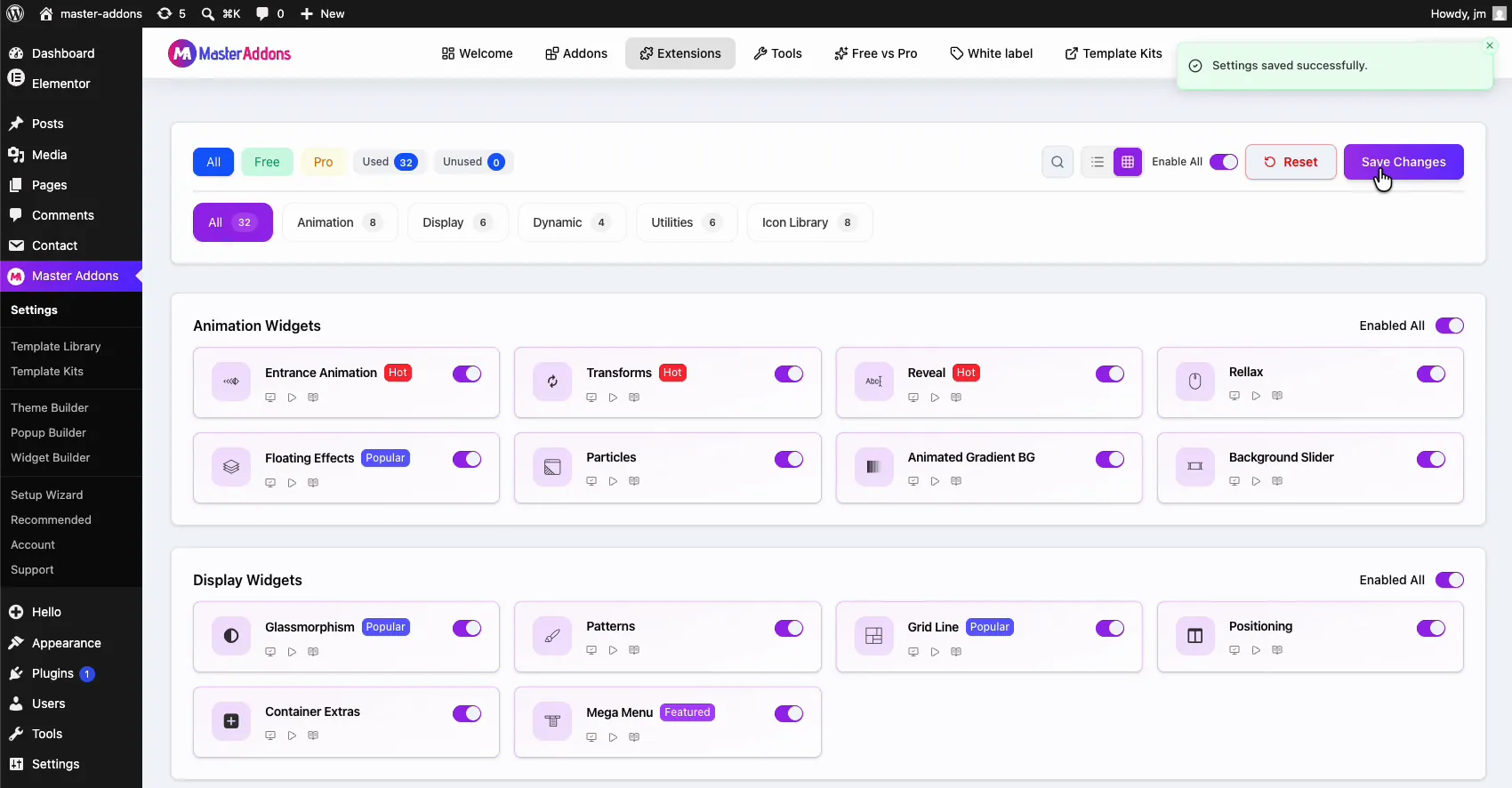This screenshot has width=1512, height=788.
Task: Disable the Mega Menu extension
Action: [789, 713]
